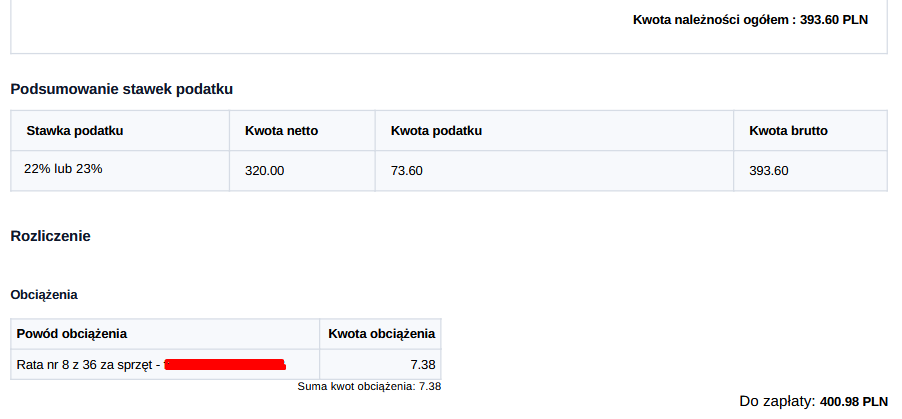Click the Kwota obciążenia column header
Screen dimensions: 902x419
pos(381,333)
